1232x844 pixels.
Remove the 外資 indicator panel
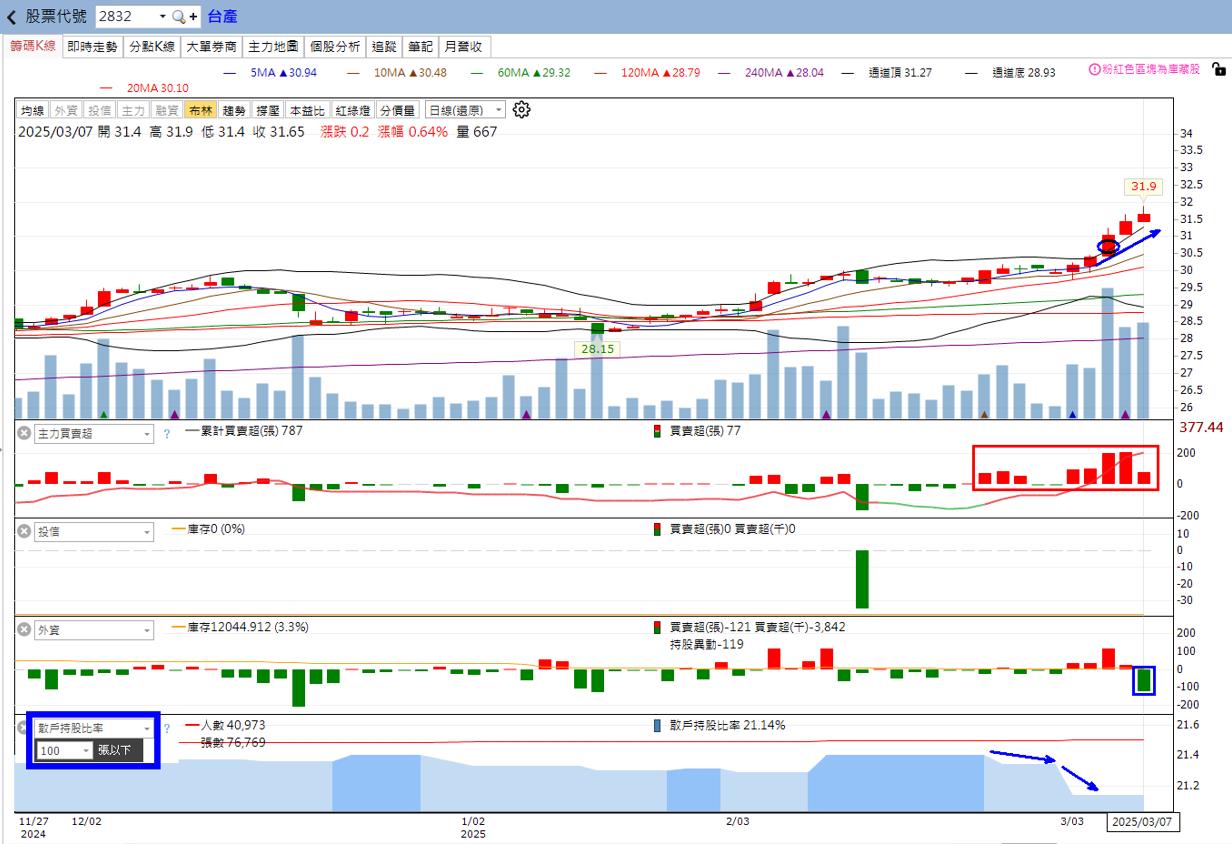tap(24, 630)
